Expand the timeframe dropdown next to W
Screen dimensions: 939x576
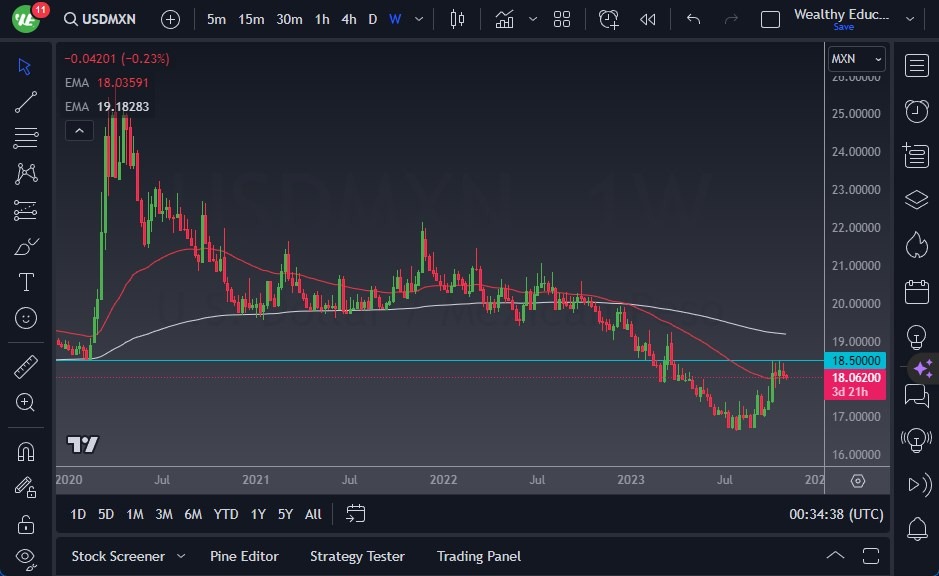pyautogui.click(x=418, y=18)
